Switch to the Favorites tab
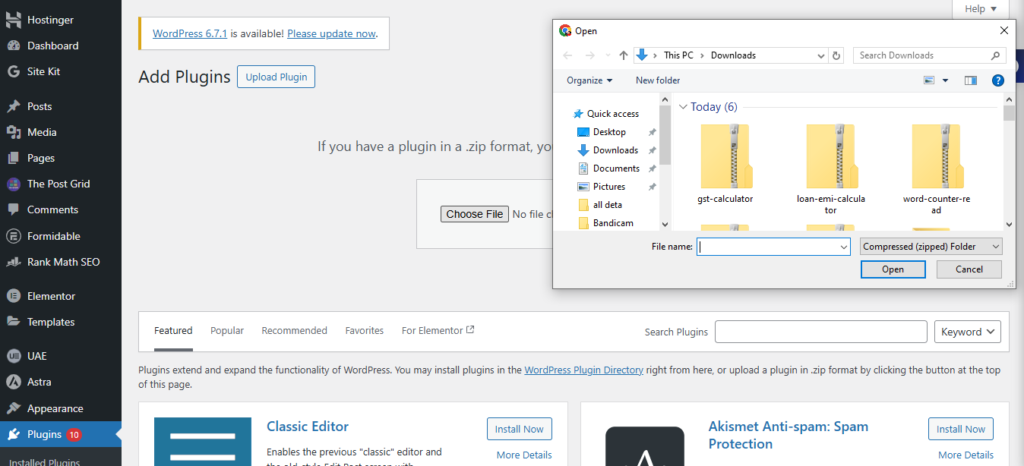The image size is (1024, 466). coord(364,331)
